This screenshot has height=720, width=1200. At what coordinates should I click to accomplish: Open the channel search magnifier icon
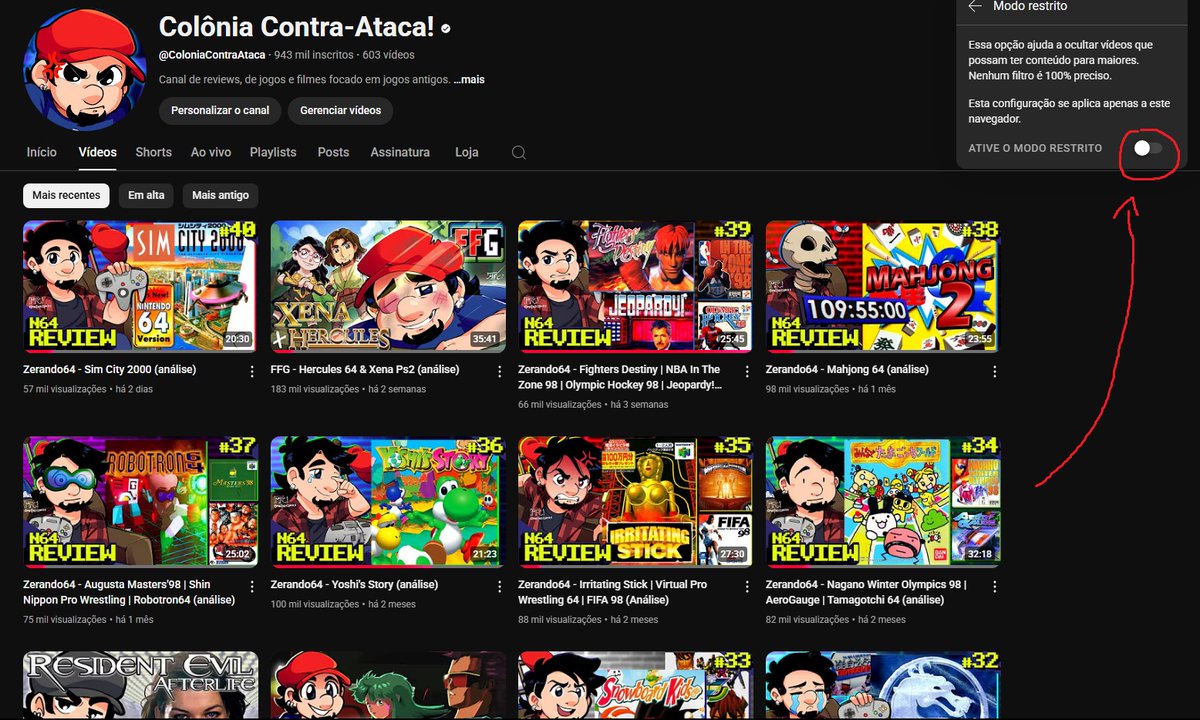click(518, 153)
